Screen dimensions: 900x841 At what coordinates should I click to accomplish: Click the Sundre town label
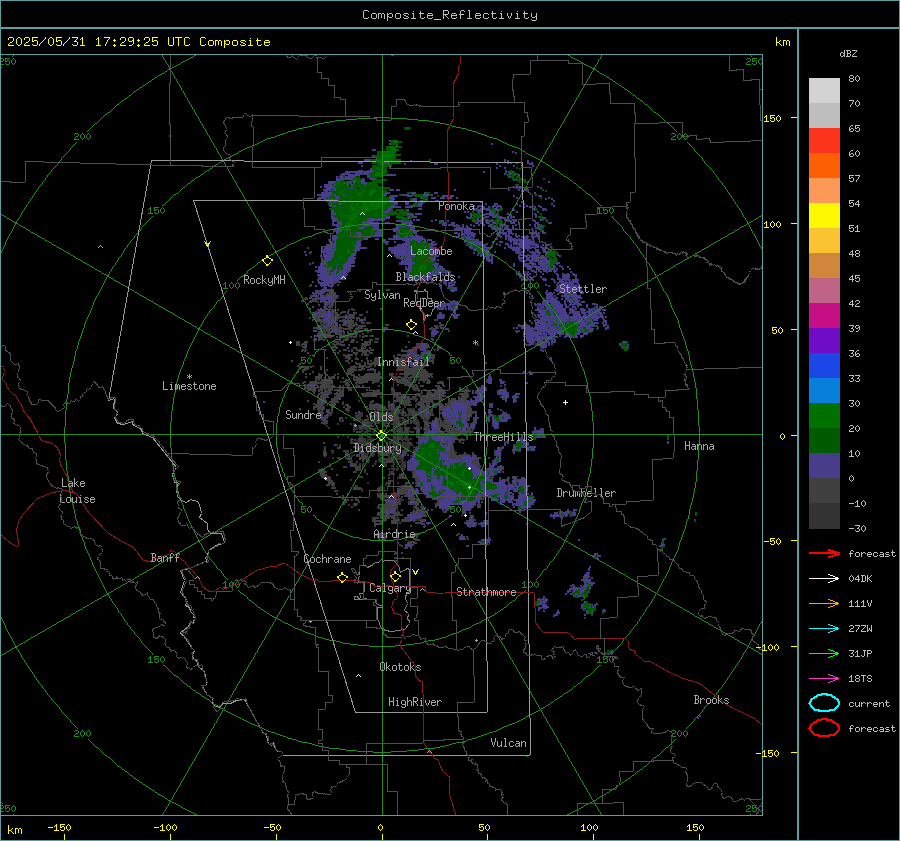[x=303, y=414]
